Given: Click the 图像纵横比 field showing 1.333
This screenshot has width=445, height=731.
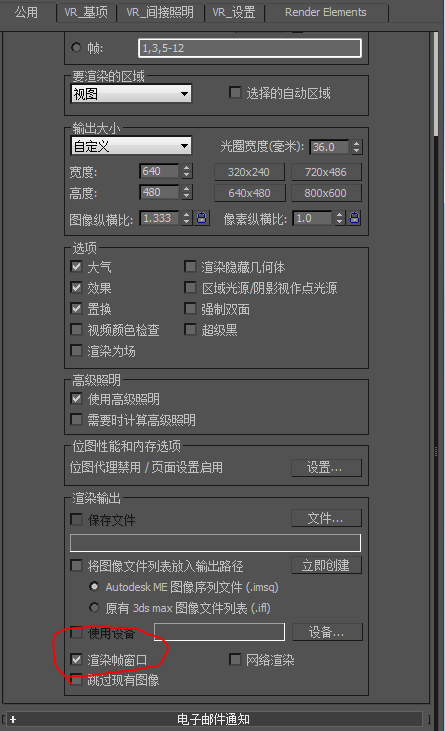Looking at the screenshot, I should (159, 218).
